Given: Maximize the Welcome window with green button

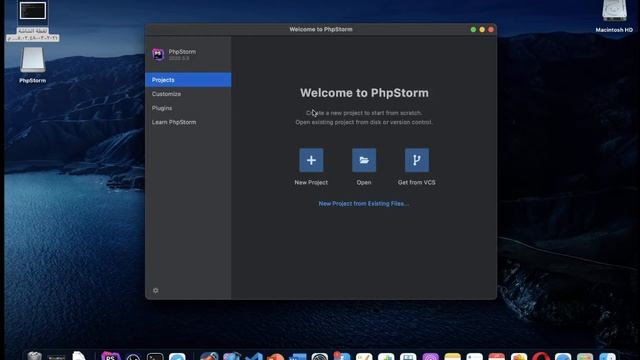Looking at the screenshot, I should (x=473, y=29).
